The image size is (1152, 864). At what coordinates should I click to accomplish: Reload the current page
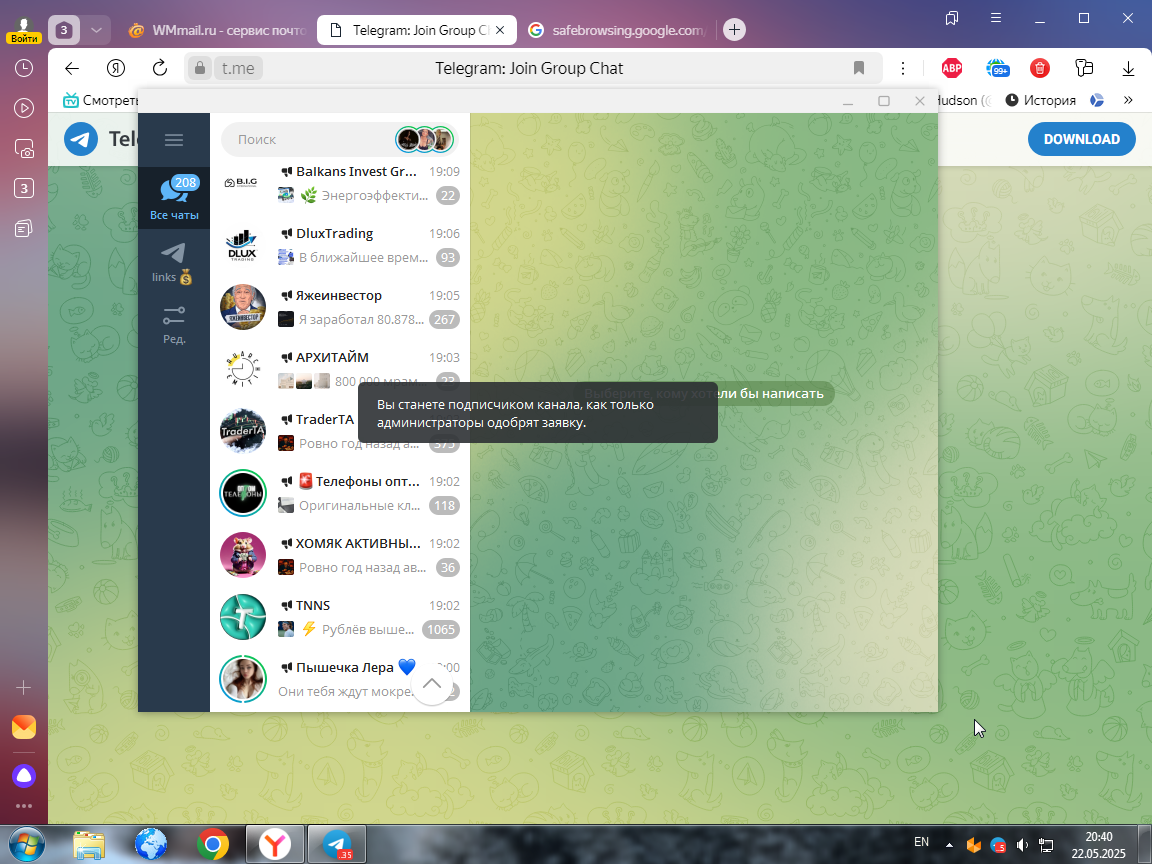coord(159,68)
